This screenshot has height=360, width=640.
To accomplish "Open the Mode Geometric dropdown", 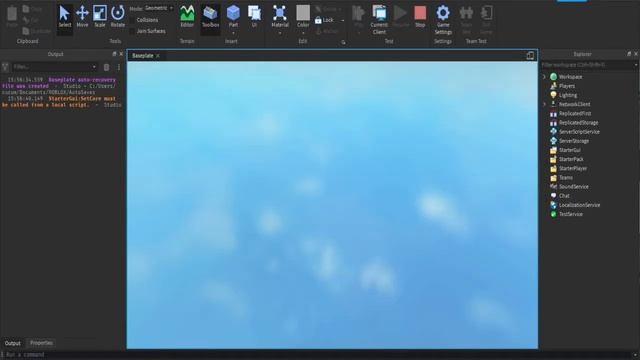I will 159,8.
